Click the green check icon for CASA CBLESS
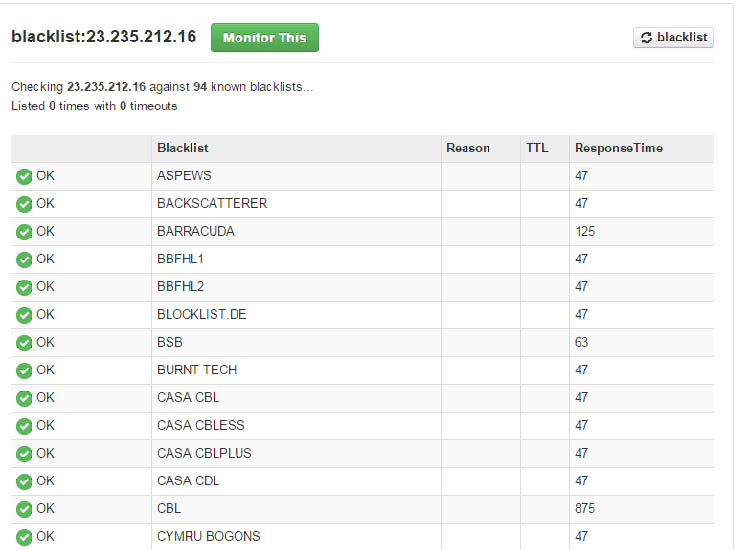This screenshot has width=746, height=550. point(24,426)
